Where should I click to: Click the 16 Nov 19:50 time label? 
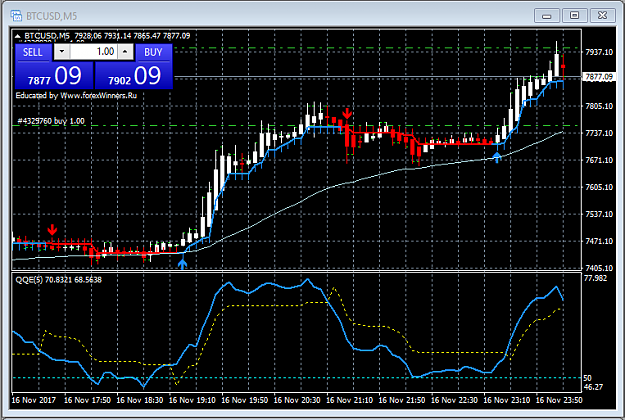click(245, 400)
